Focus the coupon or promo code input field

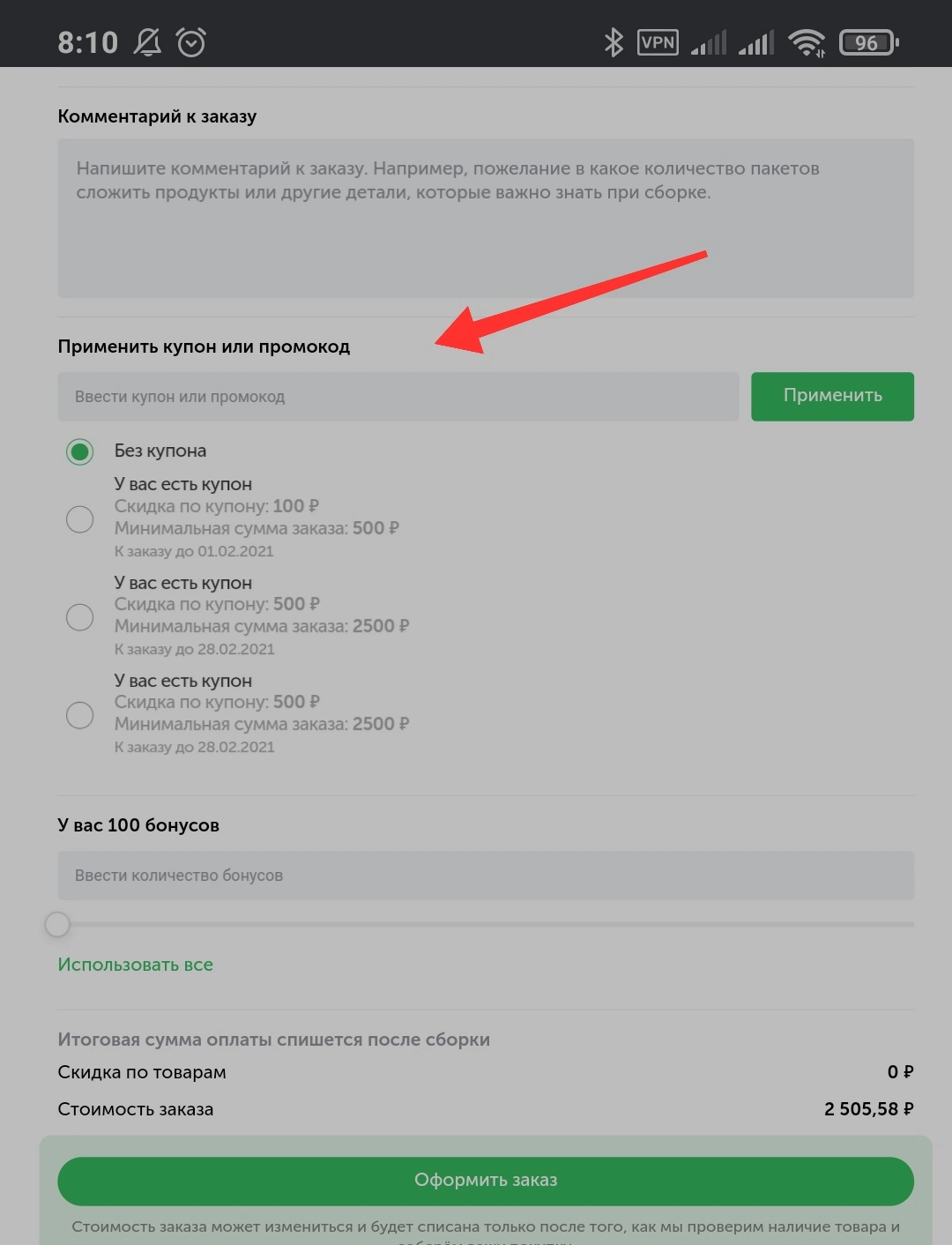[x=398, y=396]
